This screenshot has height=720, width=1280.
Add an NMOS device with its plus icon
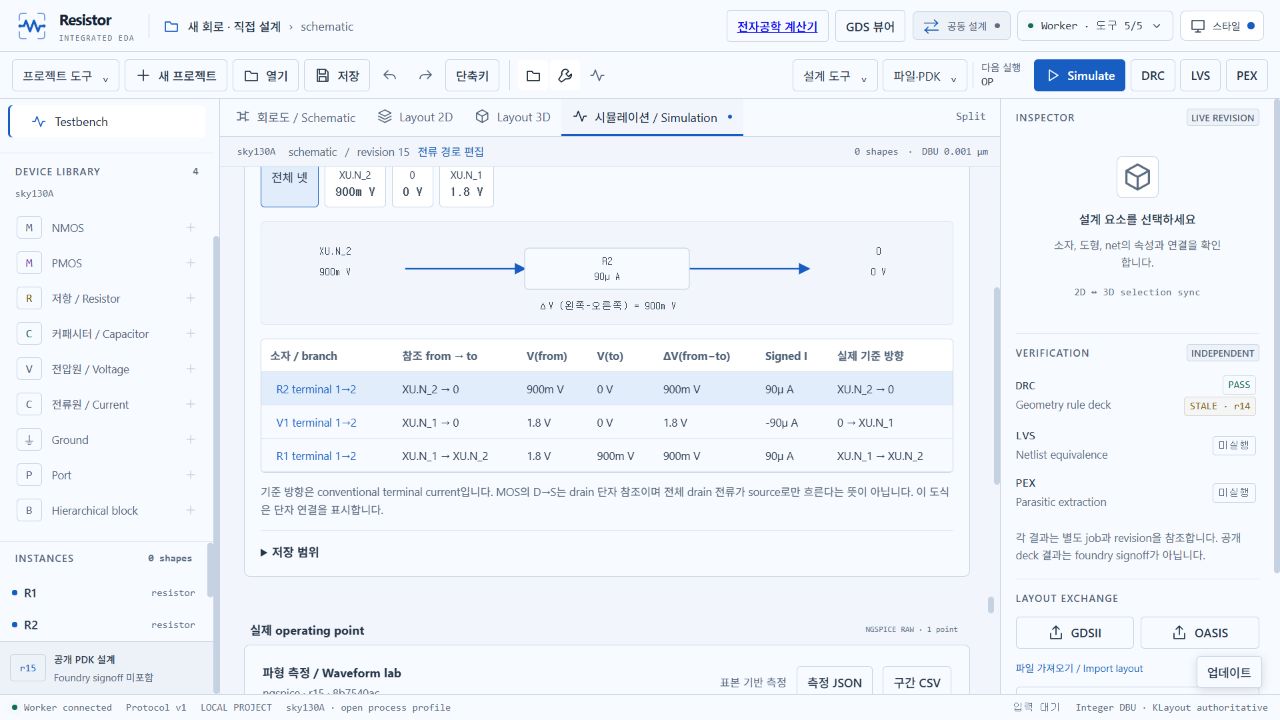pyautogui.click(x=190, y=228)
